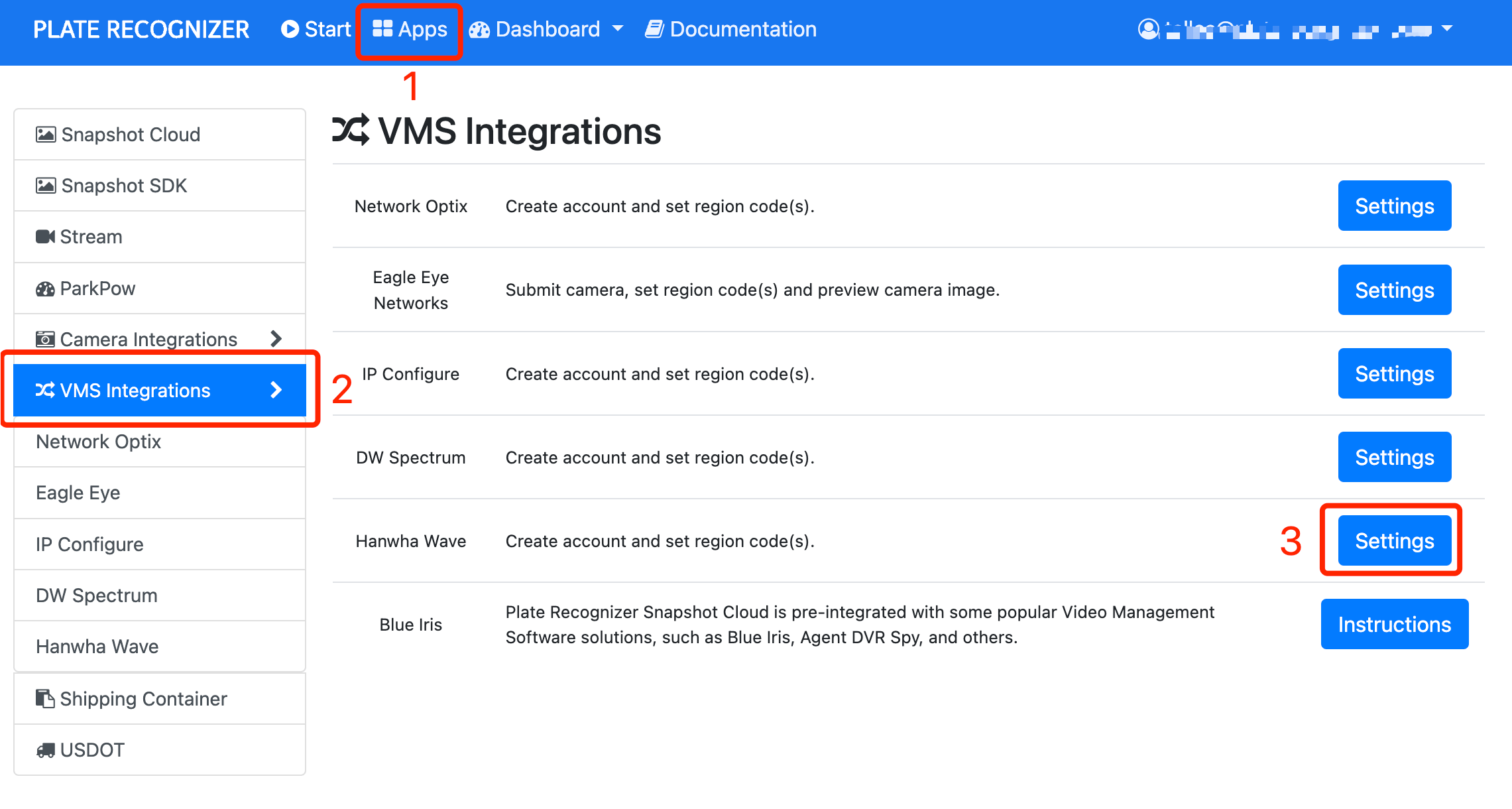Click Settings for Hanwha Wave row
The width and height of the screenshot is (1512, 809).
[1395, 540]
